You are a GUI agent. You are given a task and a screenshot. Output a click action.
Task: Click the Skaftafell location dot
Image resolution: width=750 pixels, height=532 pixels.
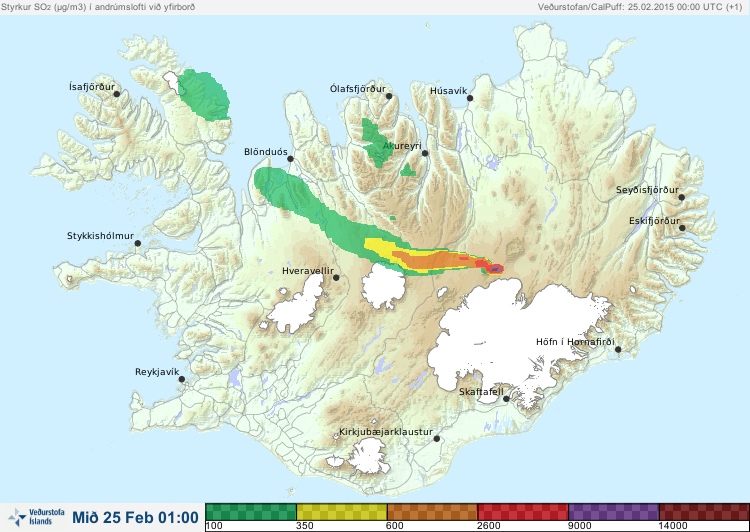pos(507,399)
